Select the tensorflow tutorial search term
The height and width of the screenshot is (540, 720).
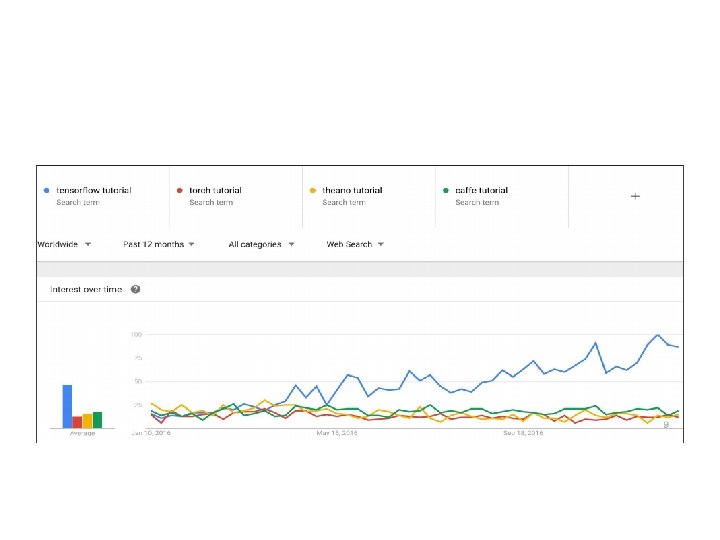(94, 190)
